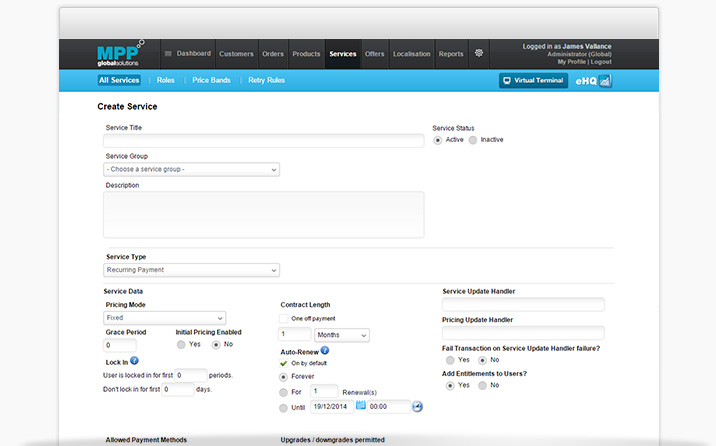Open the Virtual Terminal button
The width and height of the screenshot is (716, 446).
tap(533, 81)
